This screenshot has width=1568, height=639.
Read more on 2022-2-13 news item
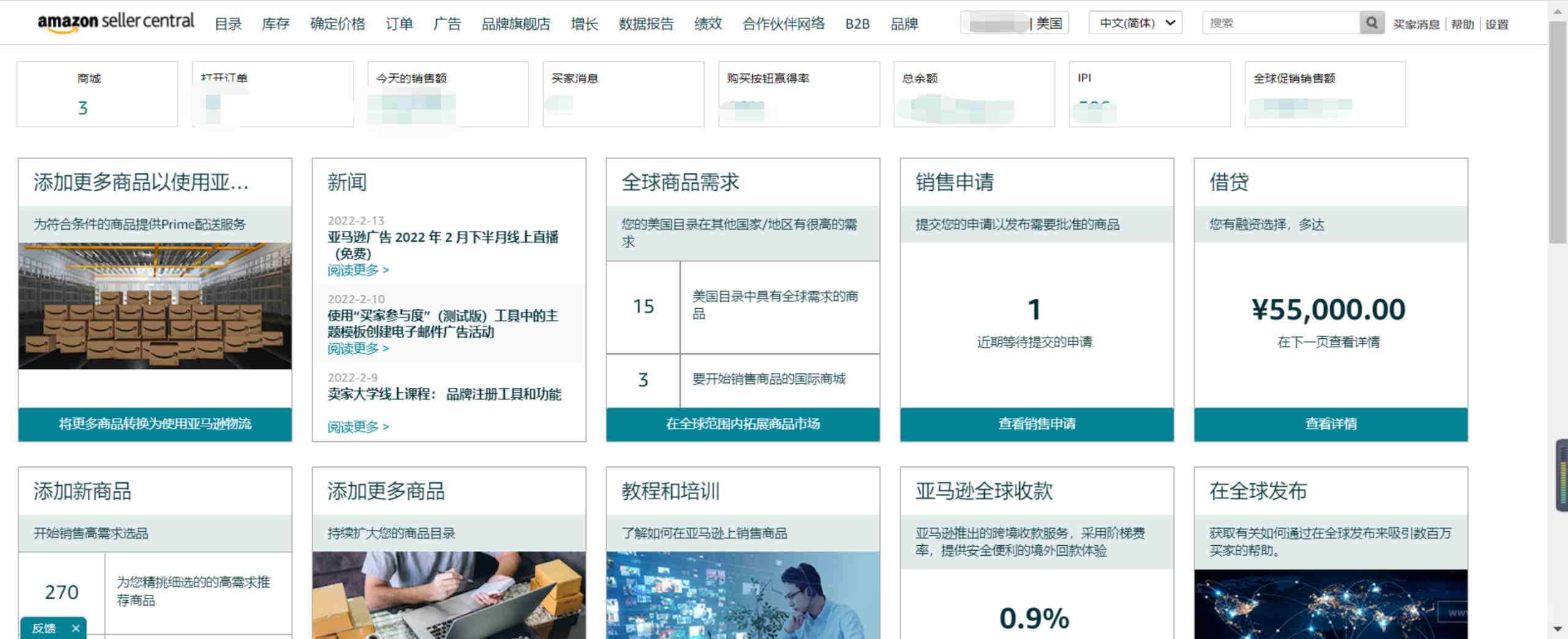tap(358, 270)
